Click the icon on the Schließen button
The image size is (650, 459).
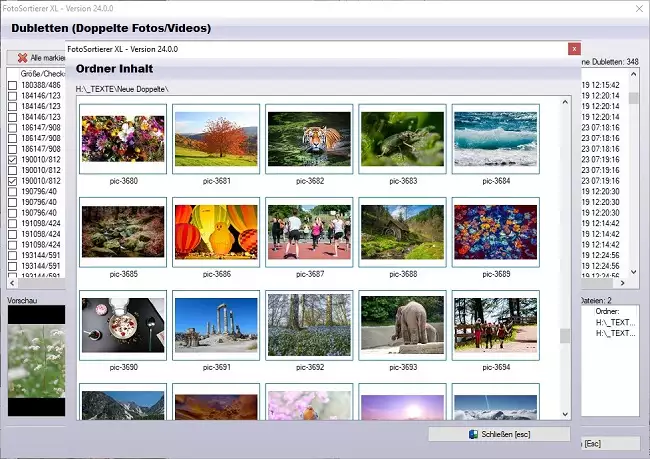pos(473,435)
